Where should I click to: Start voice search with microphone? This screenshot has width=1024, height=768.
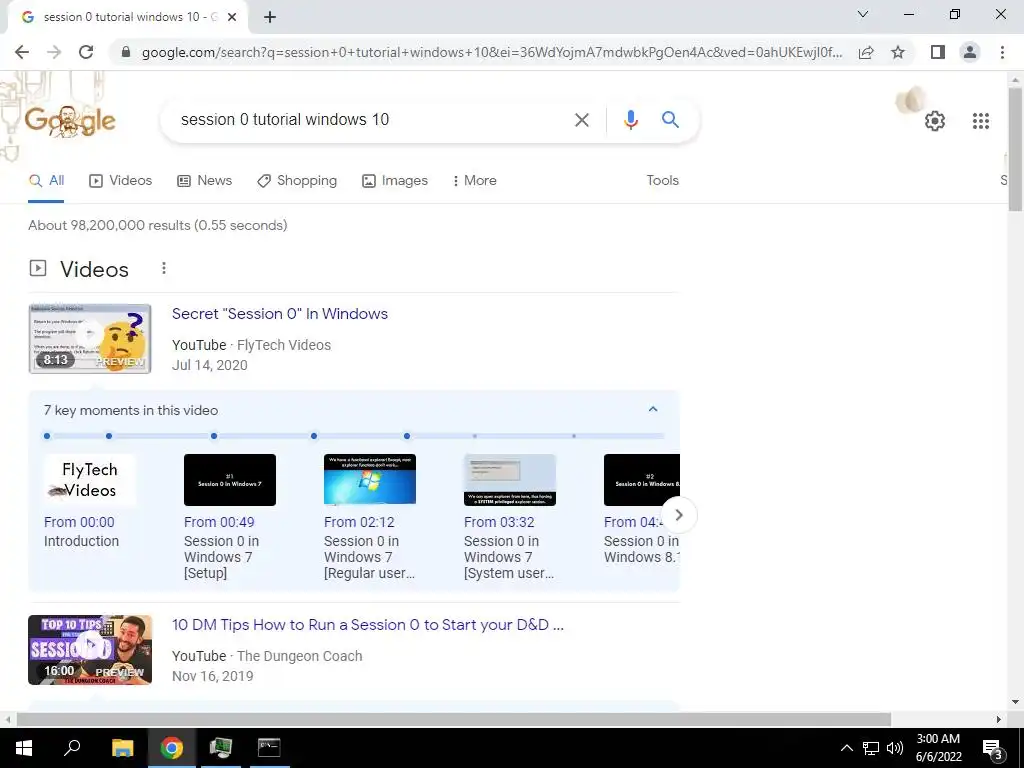630,120
